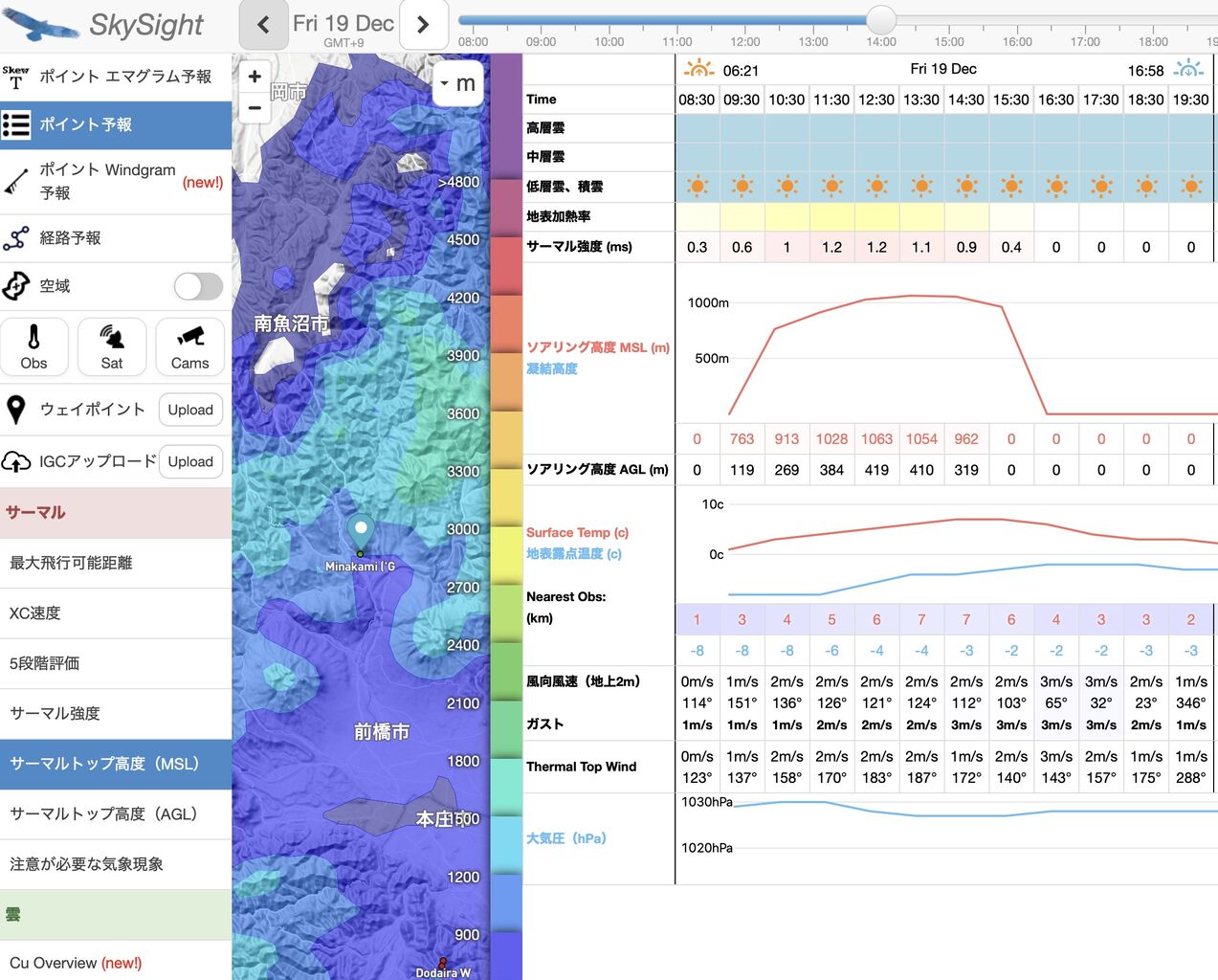1218x980 pixels.
Task: Click the sunrise icon at 06:21
Action: [x=698, y=69]
